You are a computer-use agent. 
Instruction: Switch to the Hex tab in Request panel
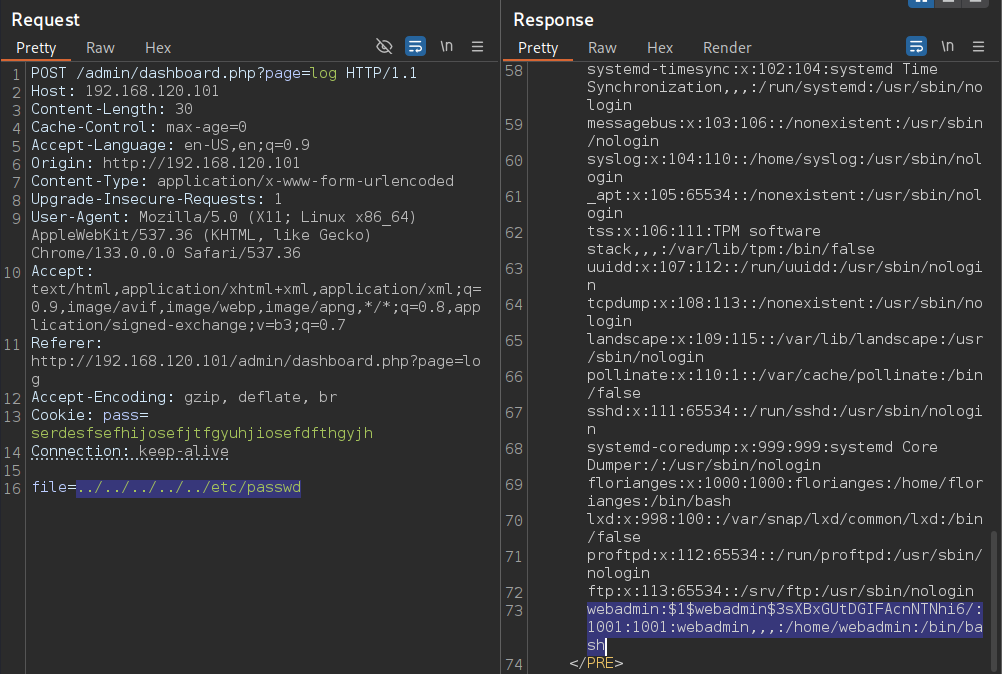coord(158,48)
